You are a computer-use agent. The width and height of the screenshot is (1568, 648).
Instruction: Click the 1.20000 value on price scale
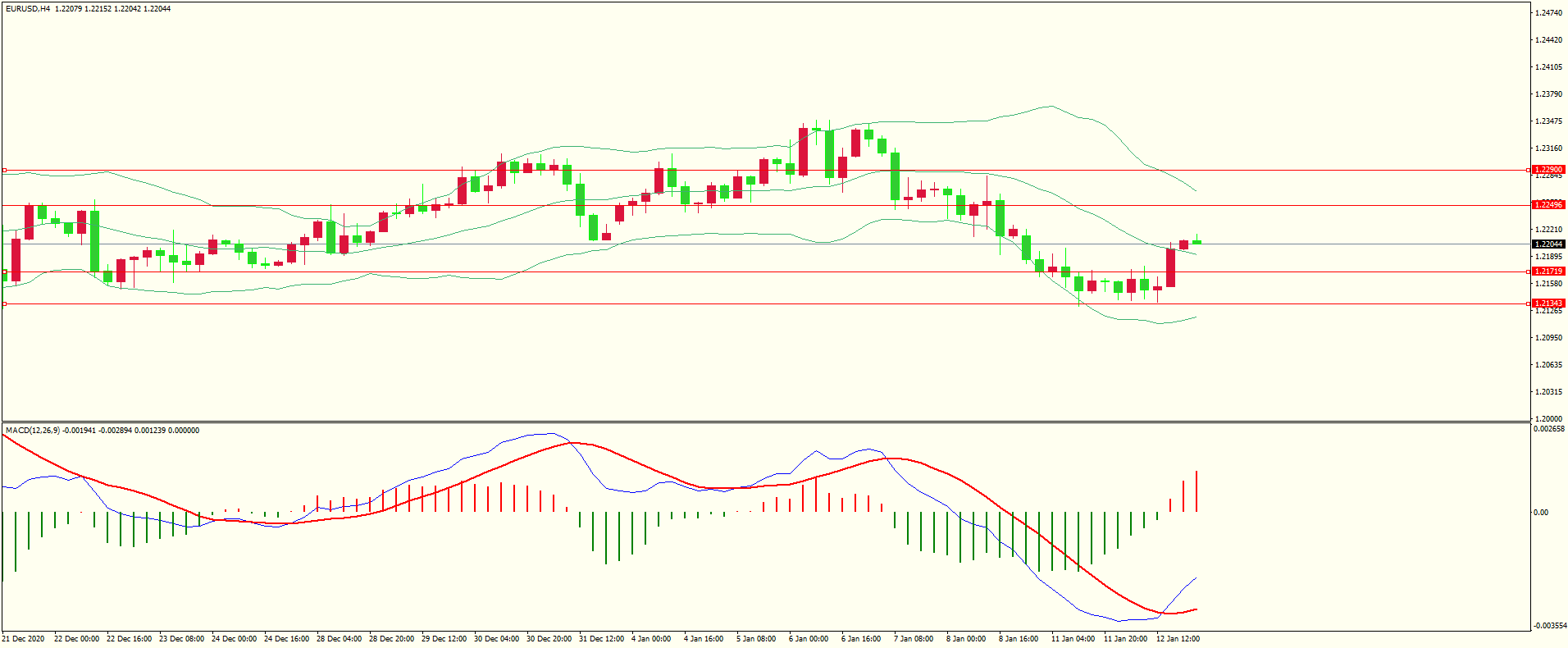(1548, 418)
